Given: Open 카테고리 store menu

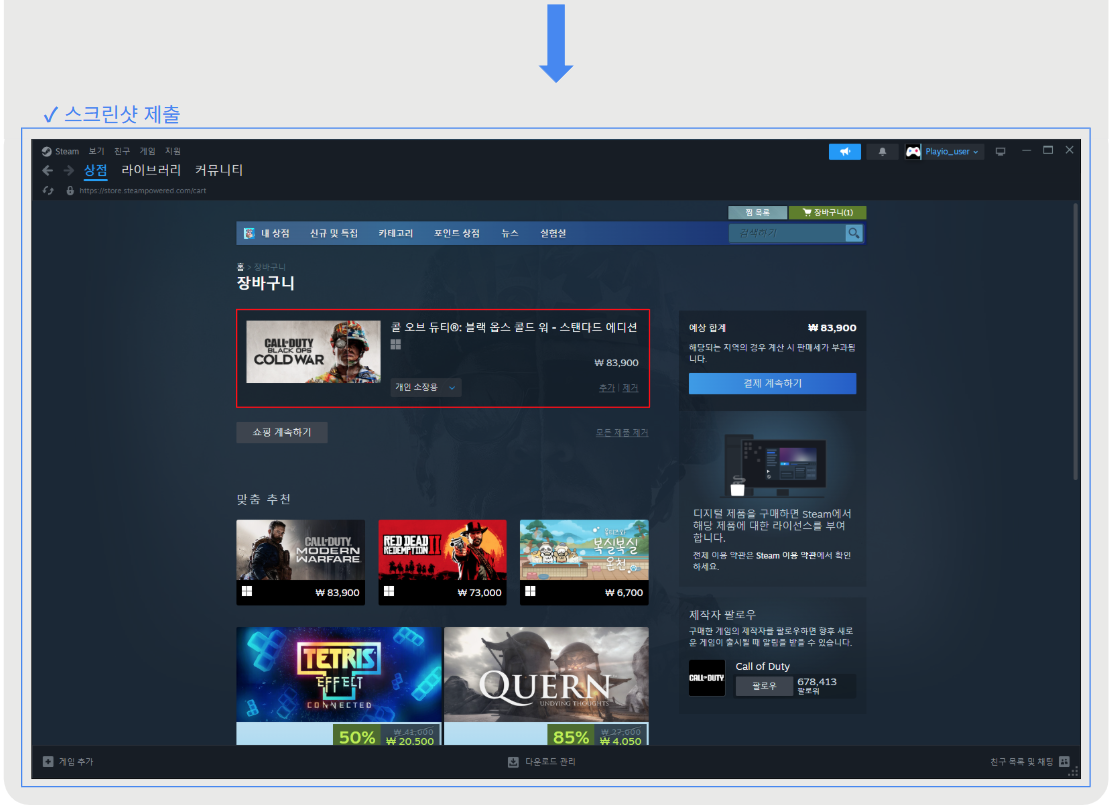Looking at the screenshot, I should [x=395, y=233].
